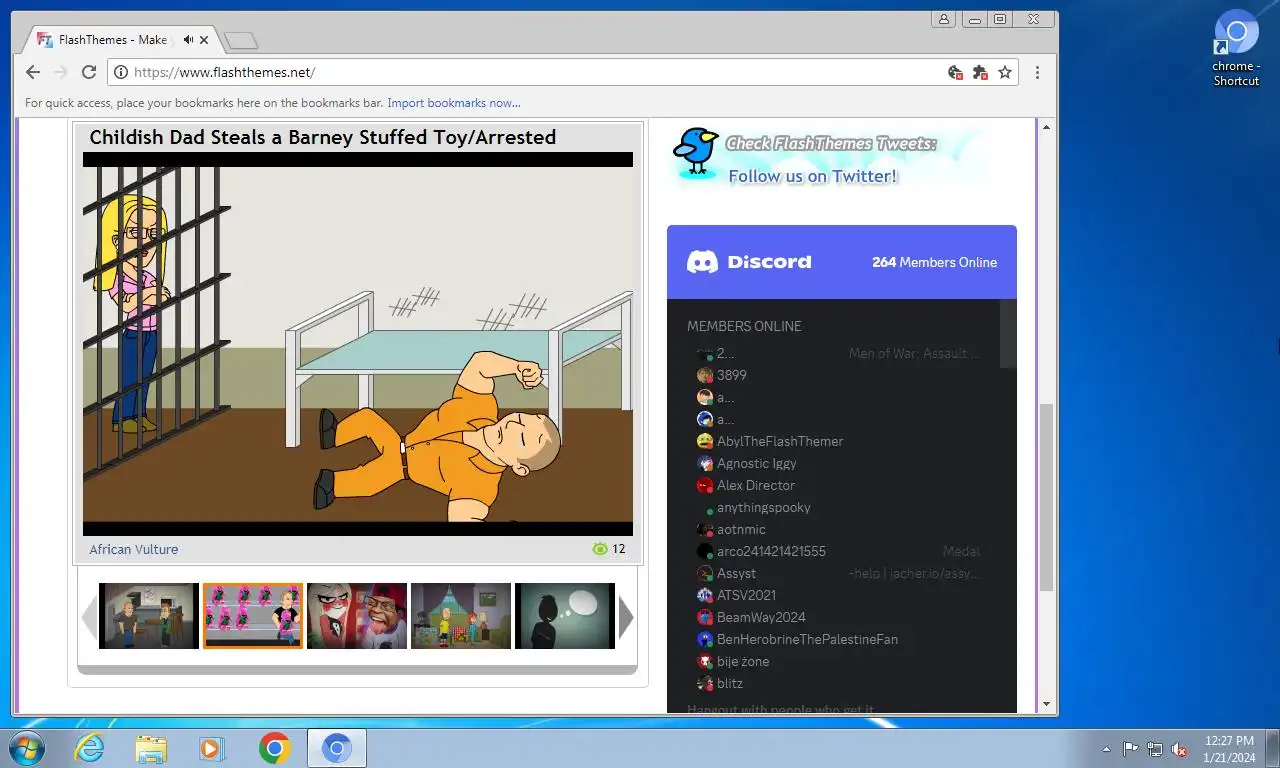Select the FlashThemes tab
1280x768 pixels.
pyautogui.click(x=120, y=40)
